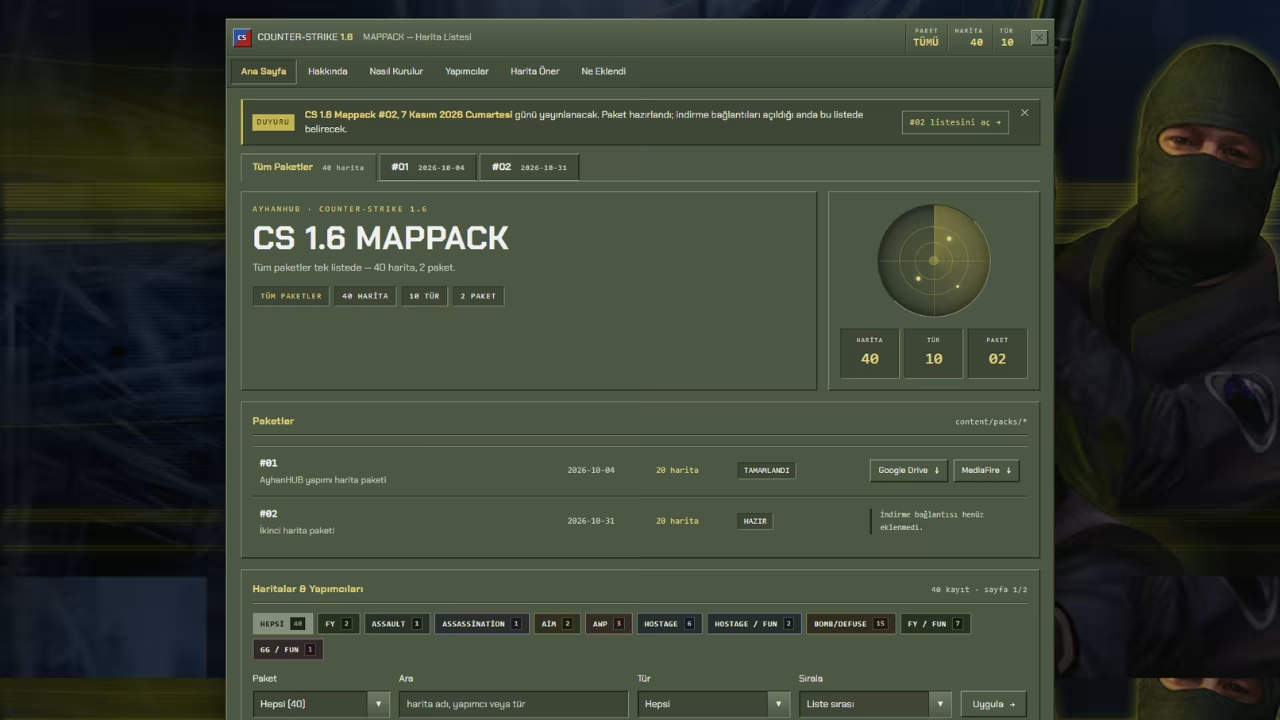The image size is (1280, 720).
Task: Select the Tüm Paketler pack tab
Action: 308,167
